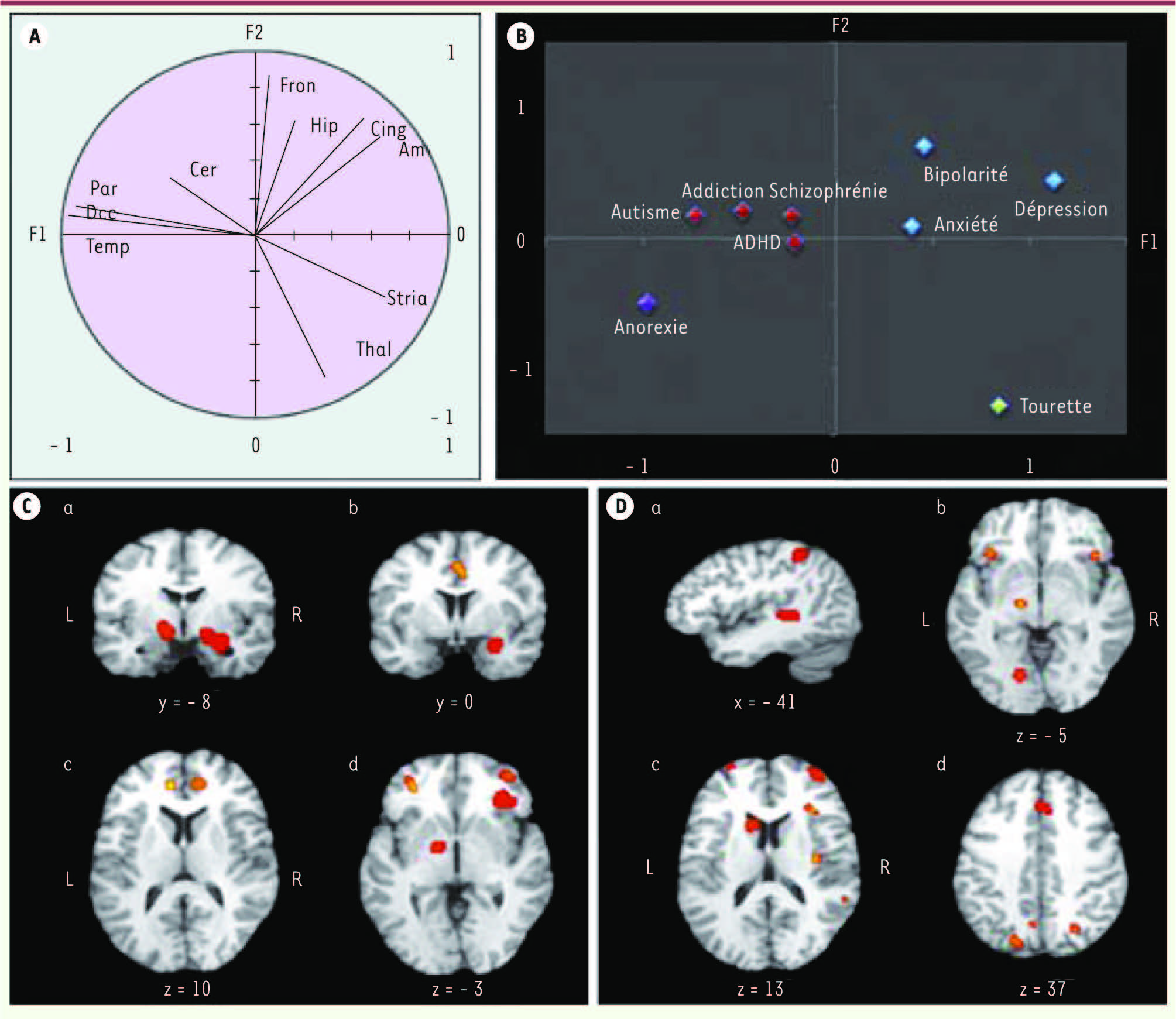This screenshot has height=1019, width=1176.
Task: Click the panel C circle label
Action: click(x=27, y=507)
